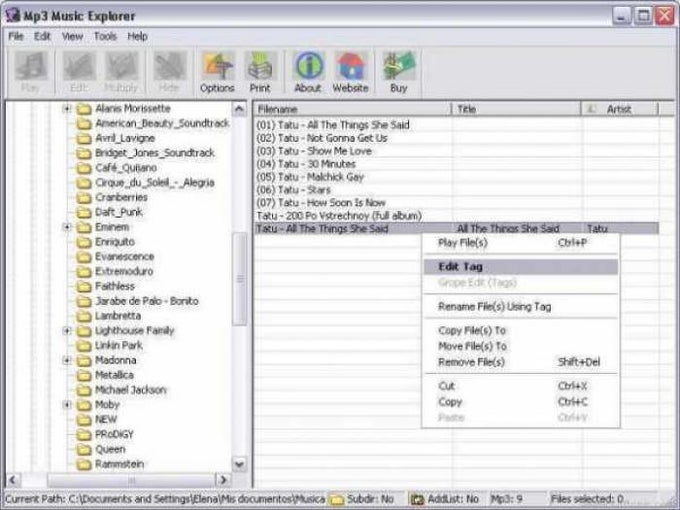Sort by the Filename column header
The width and height of the screenshot is (680, 510).
tap(353, 109)
